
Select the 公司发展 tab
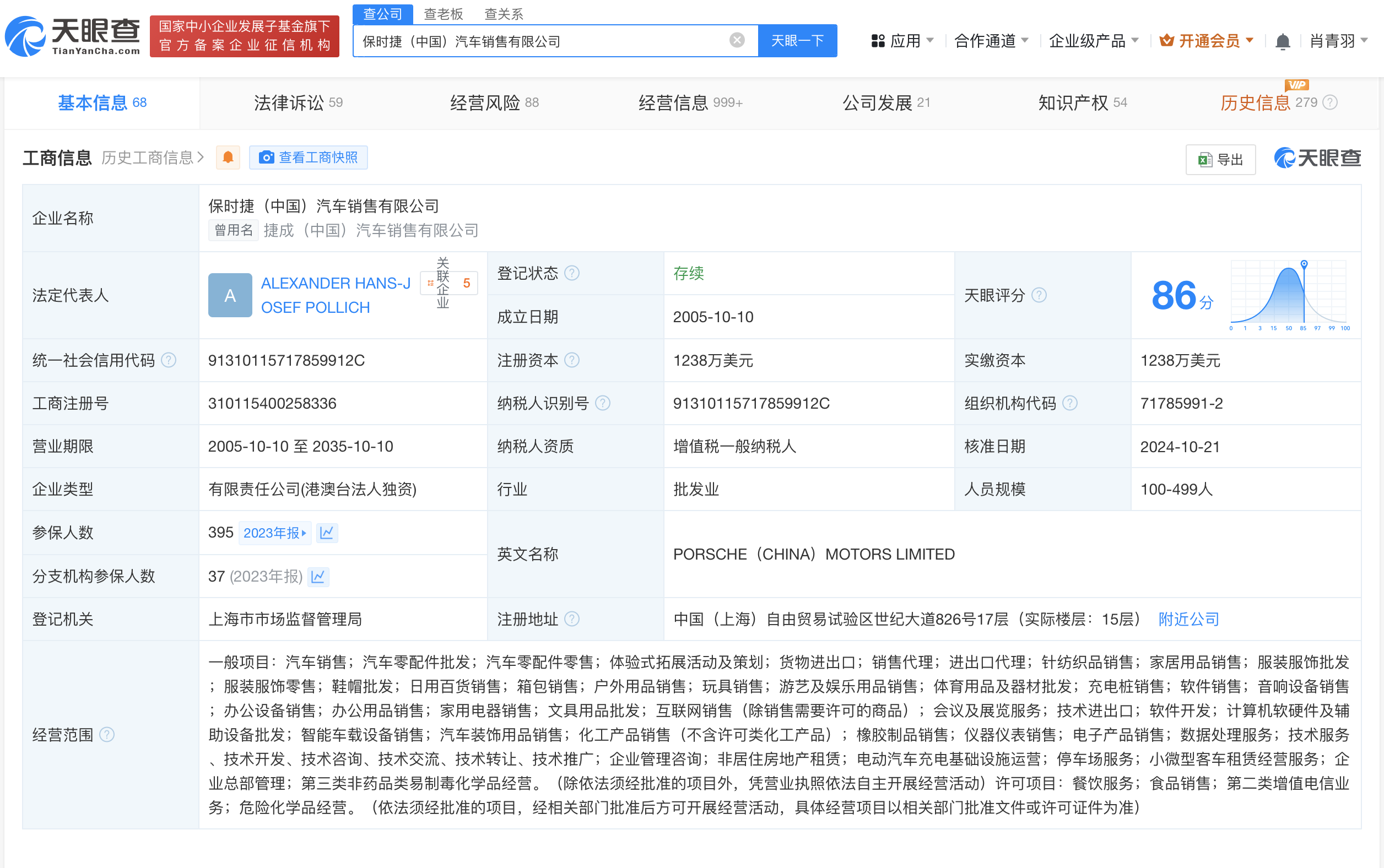886,103
